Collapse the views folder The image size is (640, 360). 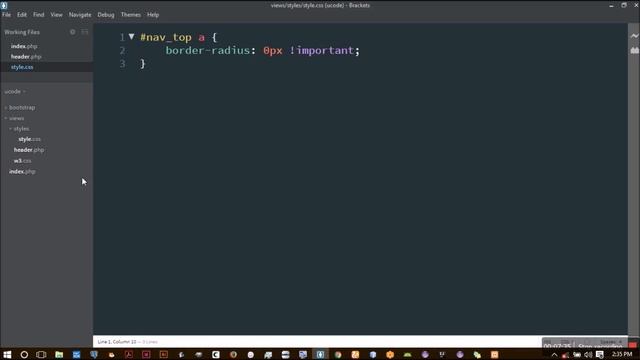point(16,118)
